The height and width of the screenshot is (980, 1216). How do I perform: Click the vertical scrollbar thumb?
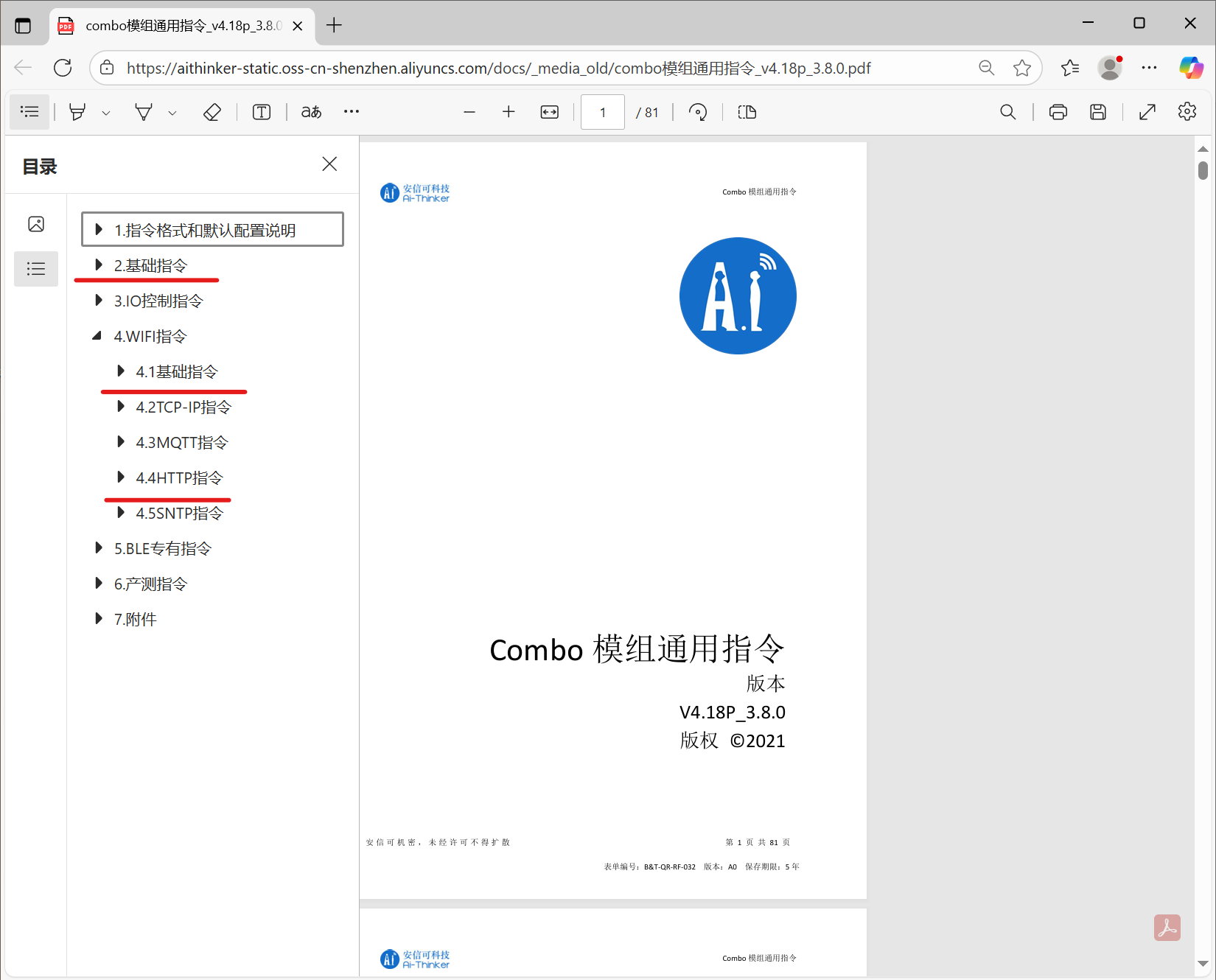(1203, 169)
